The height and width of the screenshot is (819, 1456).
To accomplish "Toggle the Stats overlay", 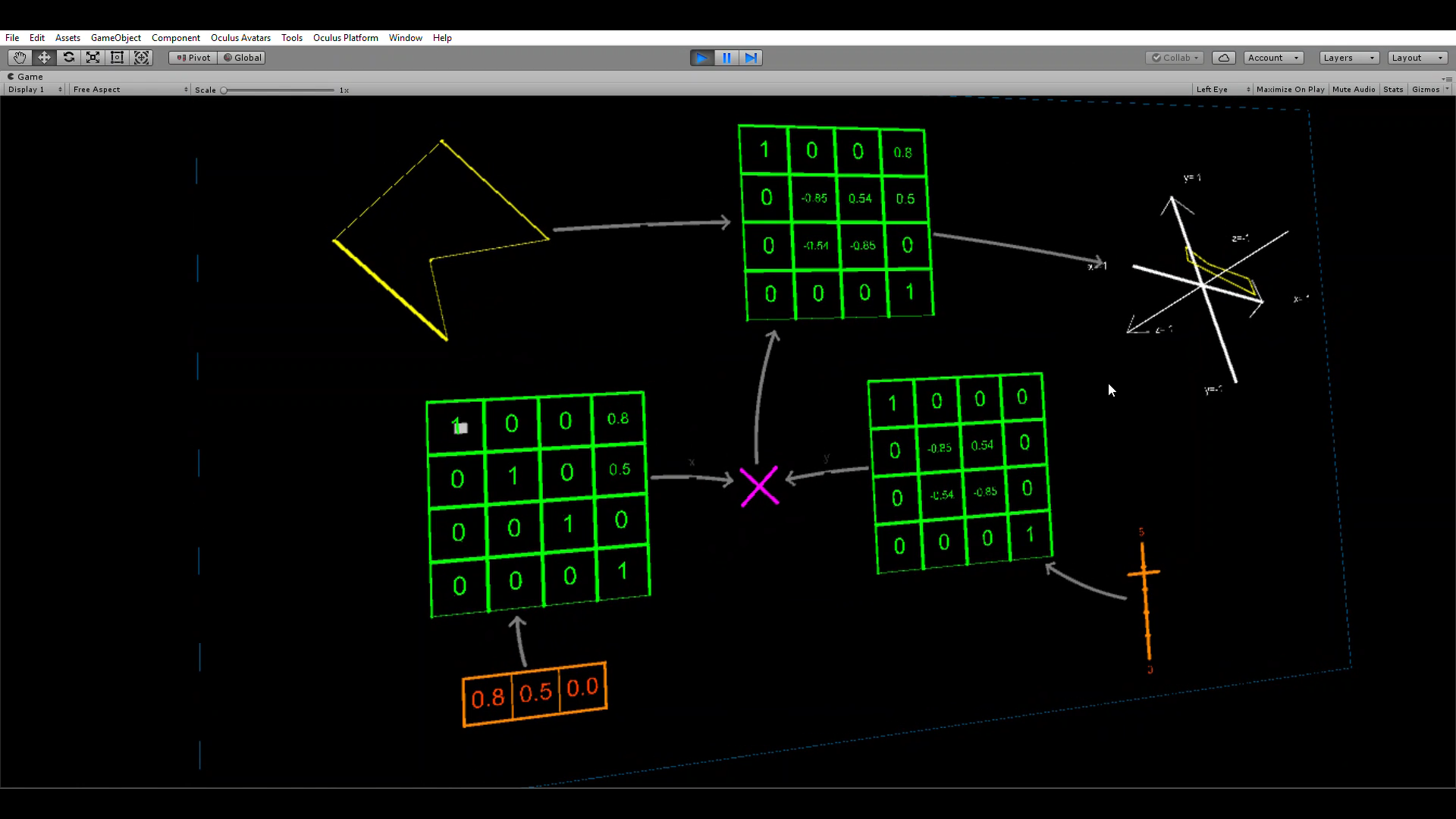I will point(1392,89).
